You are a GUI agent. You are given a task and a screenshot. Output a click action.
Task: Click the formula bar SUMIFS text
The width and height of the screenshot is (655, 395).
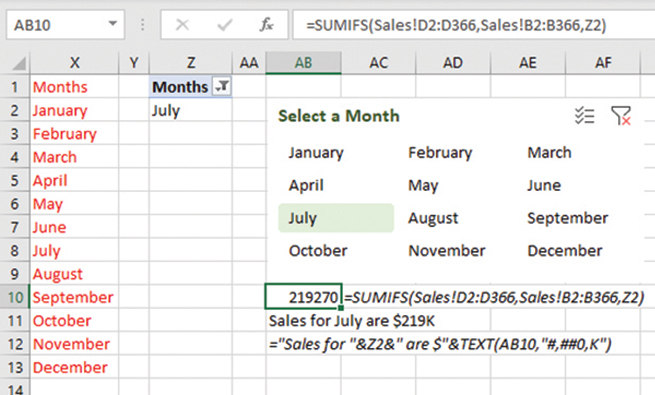(456, 25)
